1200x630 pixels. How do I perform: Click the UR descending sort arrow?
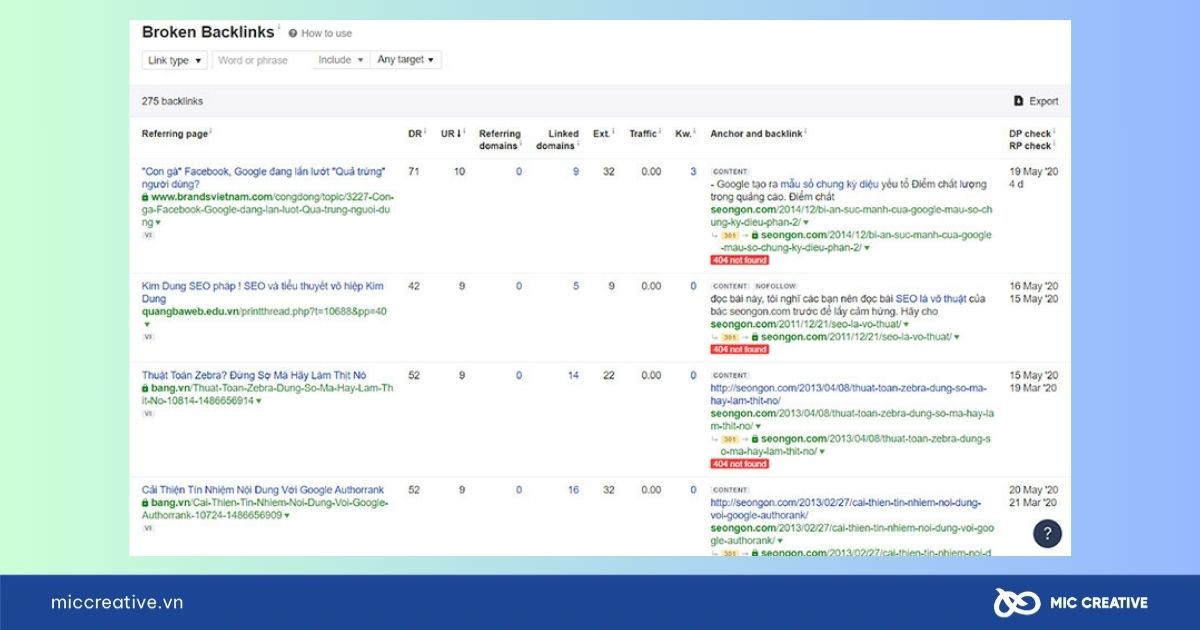[x=458, y=134]
